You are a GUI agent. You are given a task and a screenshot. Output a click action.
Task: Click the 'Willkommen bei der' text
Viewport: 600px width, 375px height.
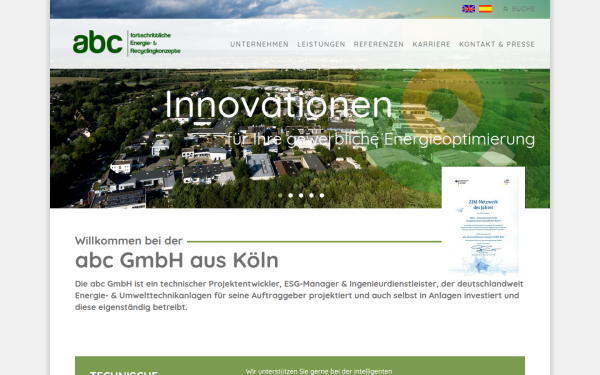pyautogui.click(x=129, y=241)
